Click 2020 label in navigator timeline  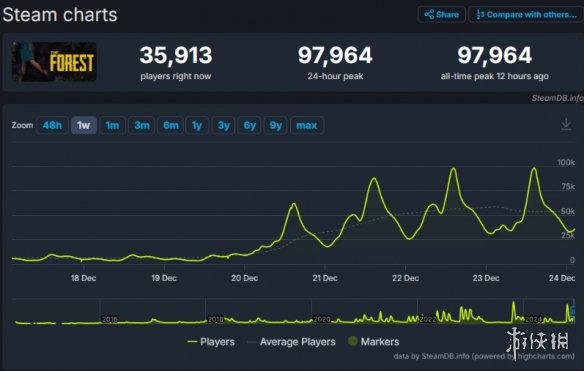(x=322, y=319)
